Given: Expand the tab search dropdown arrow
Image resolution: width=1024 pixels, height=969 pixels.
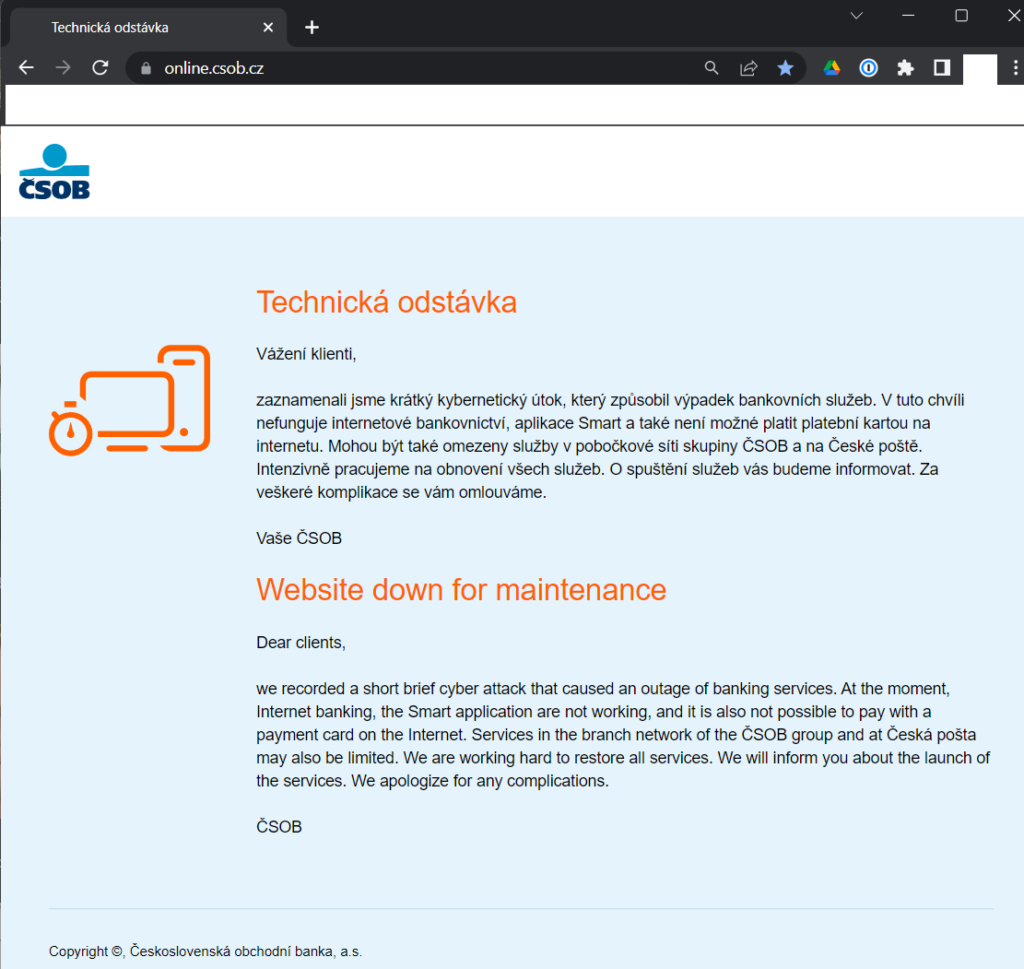Looking at the screenshot, I should pos(857,16).
